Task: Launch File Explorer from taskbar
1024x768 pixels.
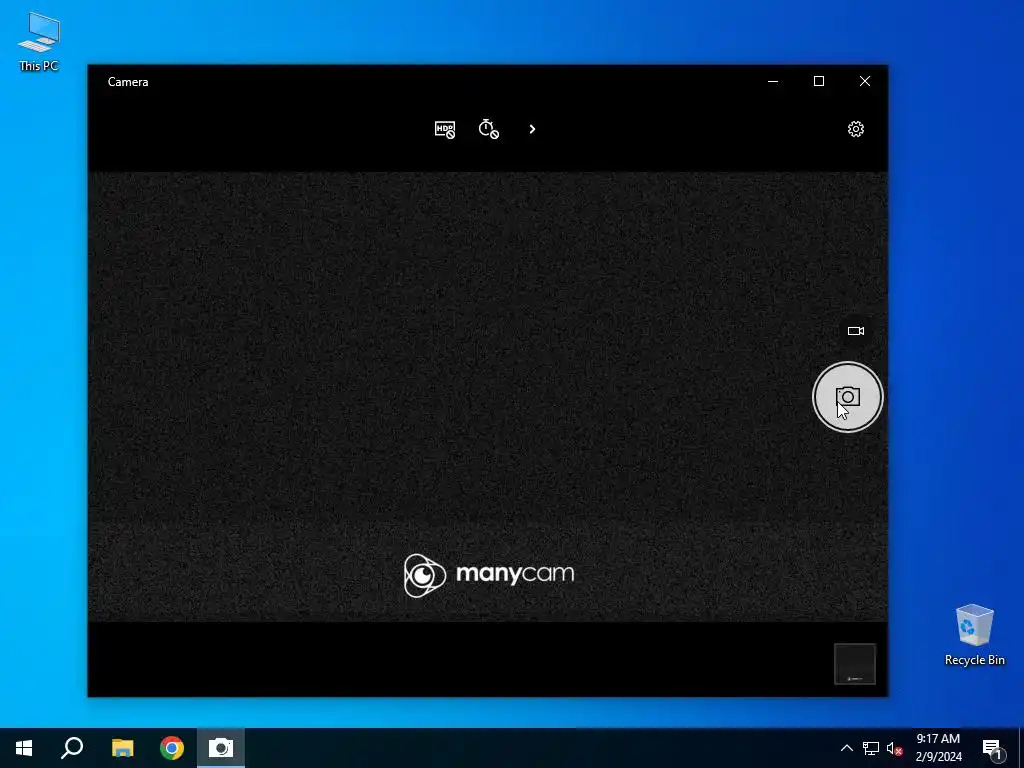Action: [122, 748]
